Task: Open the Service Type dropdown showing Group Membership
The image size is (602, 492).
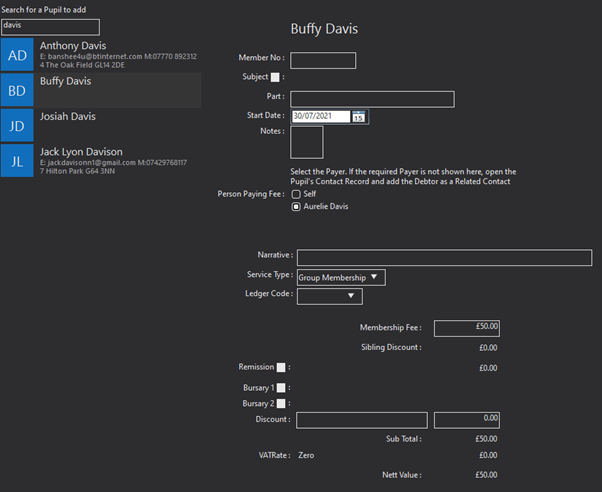Action: point(341,277)
